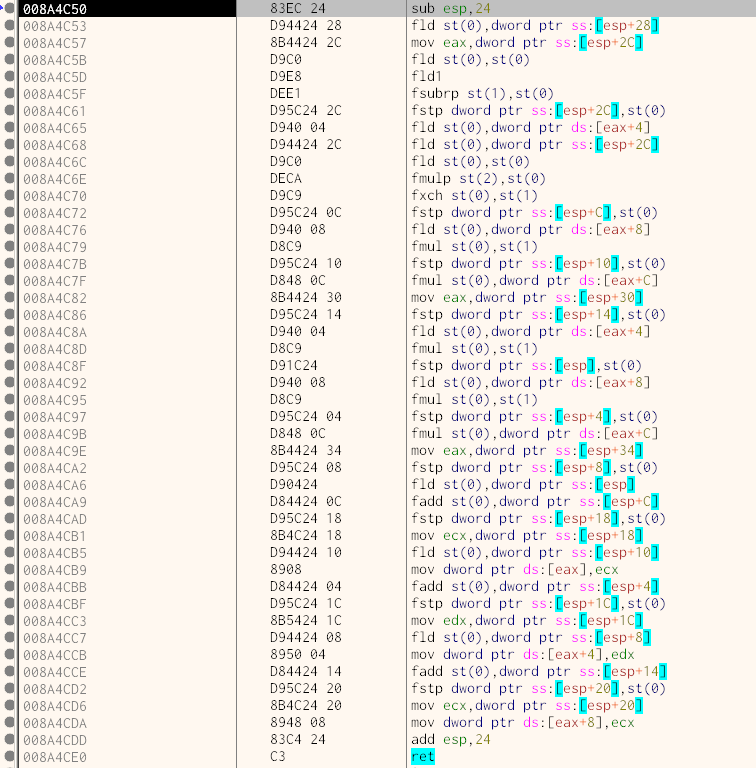The height and width of the screenshot is (768, 756).
Task: Select the opcode bytes DEE1
Action: (286, 94)
